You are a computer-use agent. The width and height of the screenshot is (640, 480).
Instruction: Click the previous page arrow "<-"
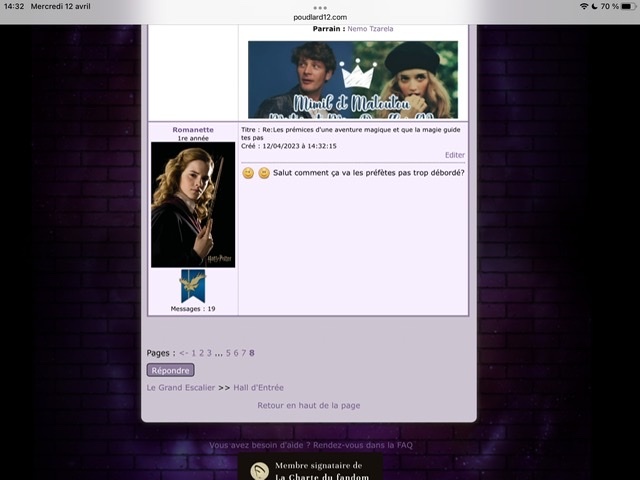tap(184, 353)
